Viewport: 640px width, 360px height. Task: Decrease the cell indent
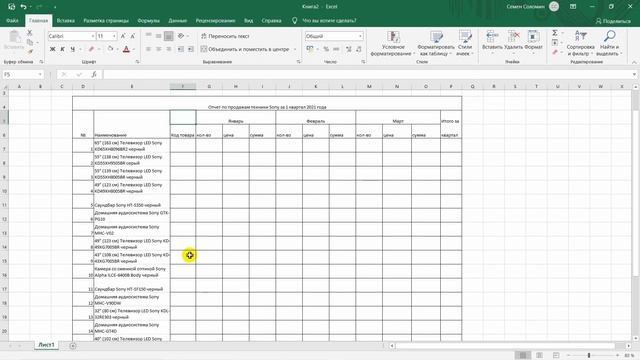(181, 49)
